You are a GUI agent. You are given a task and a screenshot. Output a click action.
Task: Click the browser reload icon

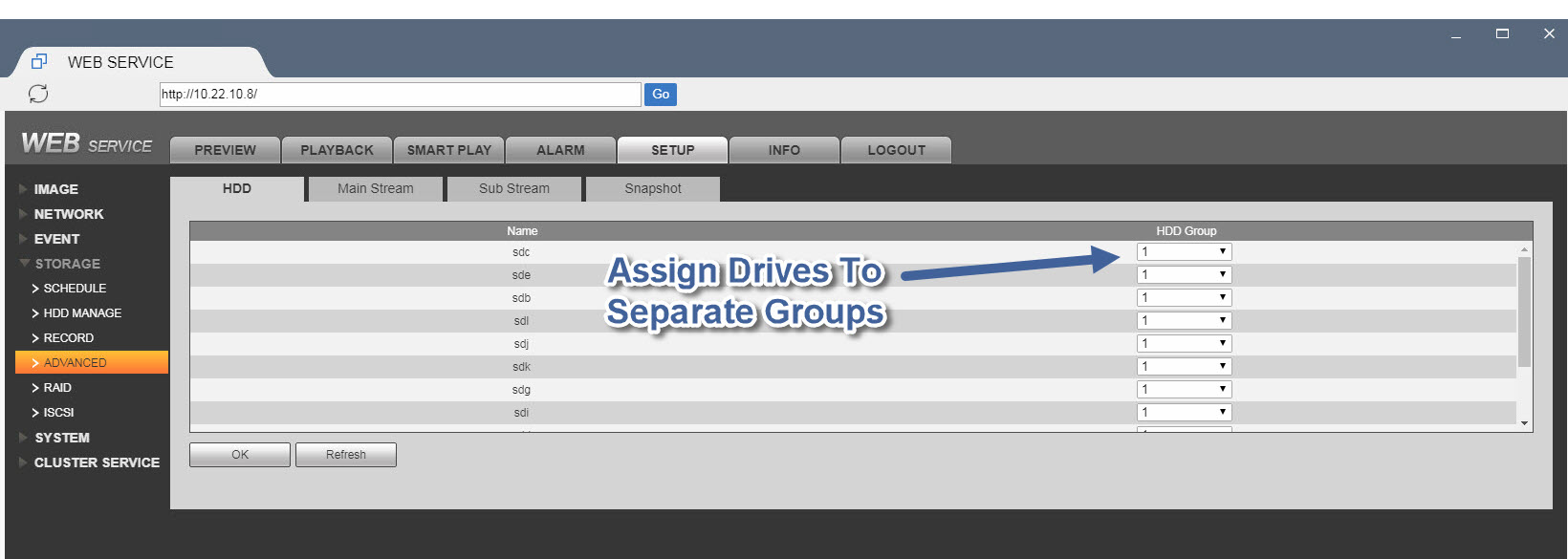[x=38, y=94]
